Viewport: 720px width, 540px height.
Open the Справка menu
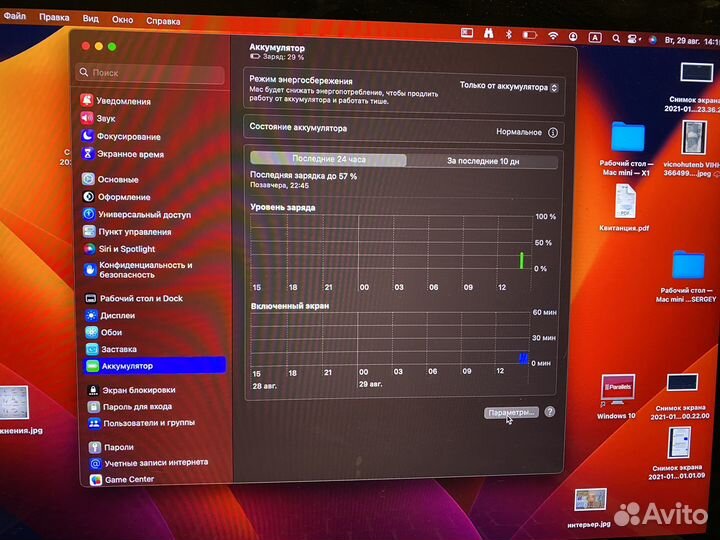[x=163, y=20]
